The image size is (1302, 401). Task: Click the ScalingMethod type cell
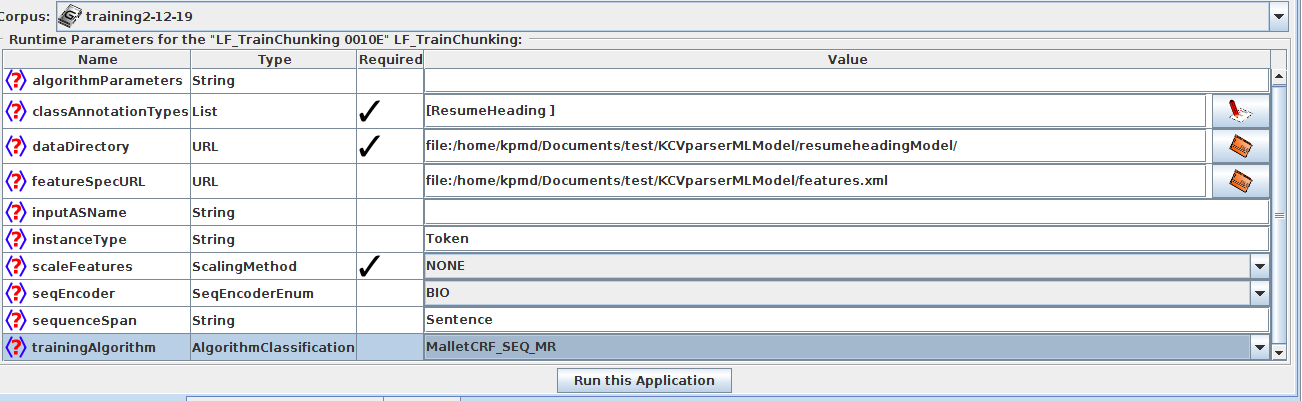(x=273, y=266)
